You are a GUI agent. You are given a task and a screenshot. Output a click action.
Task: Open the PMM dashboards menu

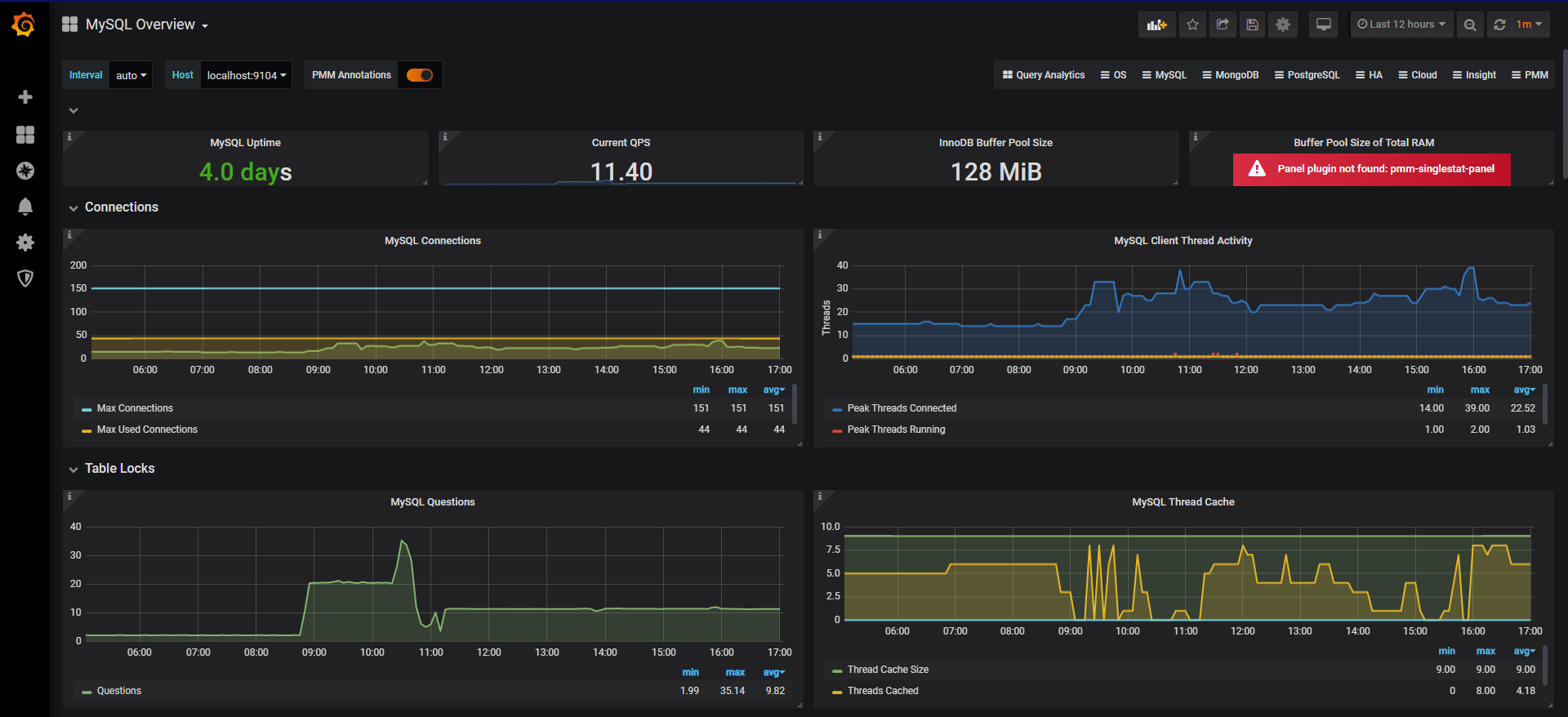point(1530,75)
